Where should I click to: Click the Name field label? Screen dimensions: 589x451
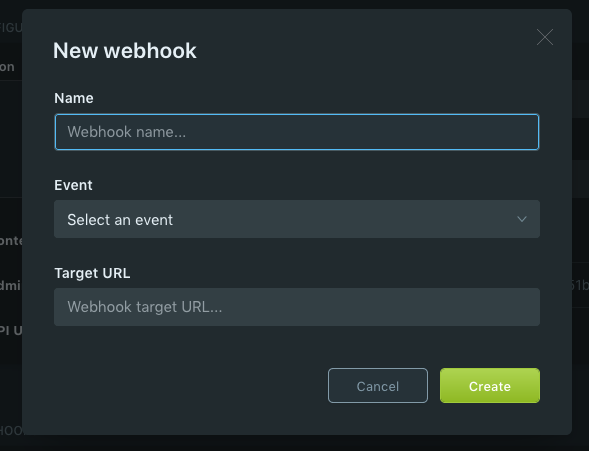coord(74,98)
